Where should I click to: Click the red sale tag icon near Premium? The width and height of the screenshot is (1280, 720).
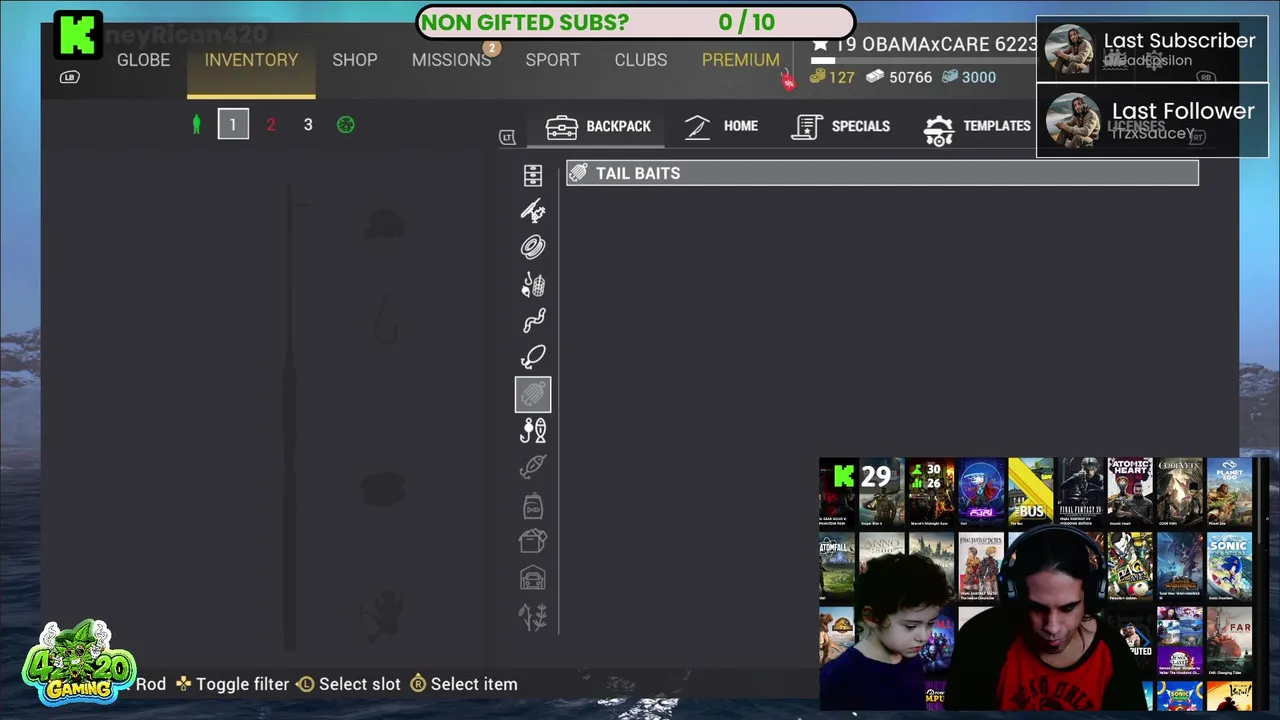(788, 82)
